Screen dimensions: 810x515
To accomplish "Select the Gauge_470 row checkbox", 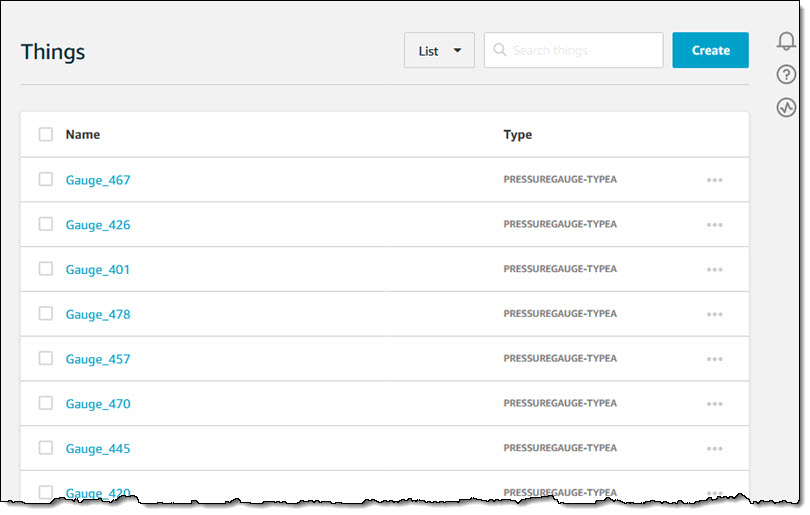I will coord(46,403).
